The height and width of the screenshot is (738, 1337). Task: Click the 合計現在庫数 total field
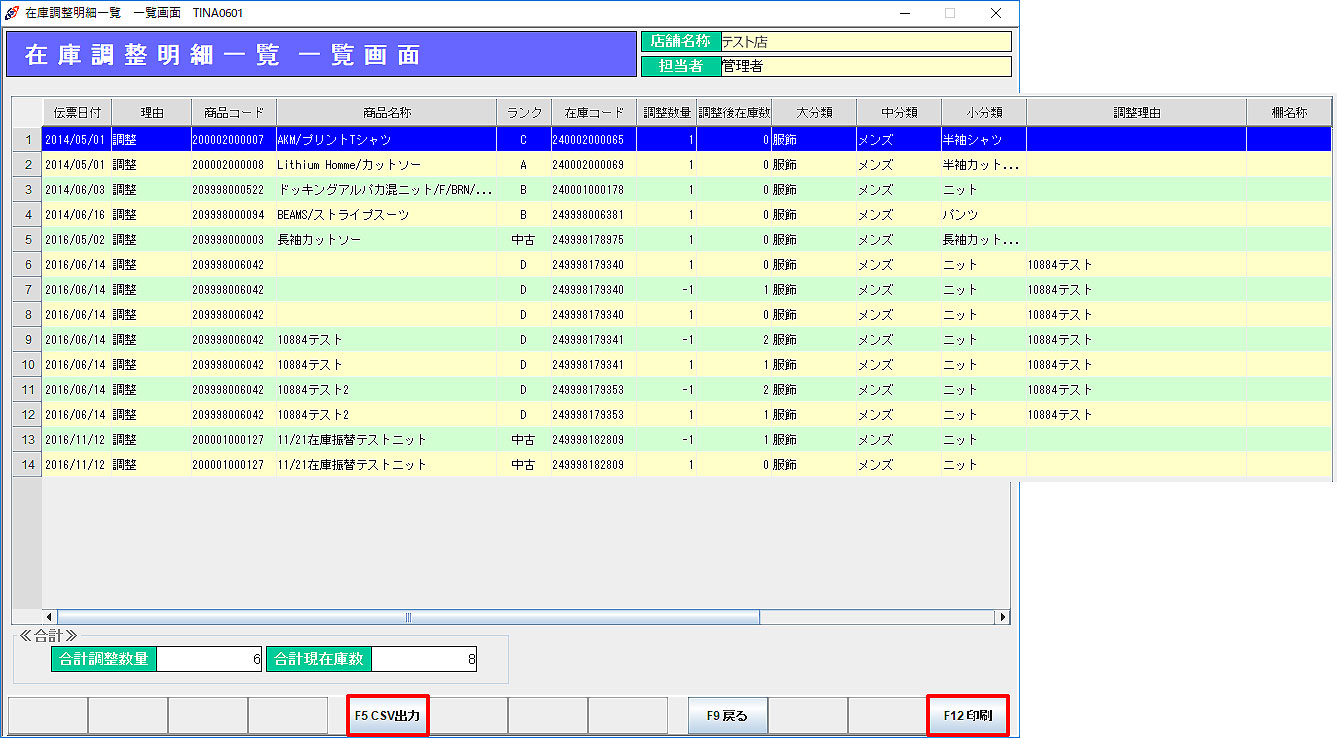pos(424,659)
